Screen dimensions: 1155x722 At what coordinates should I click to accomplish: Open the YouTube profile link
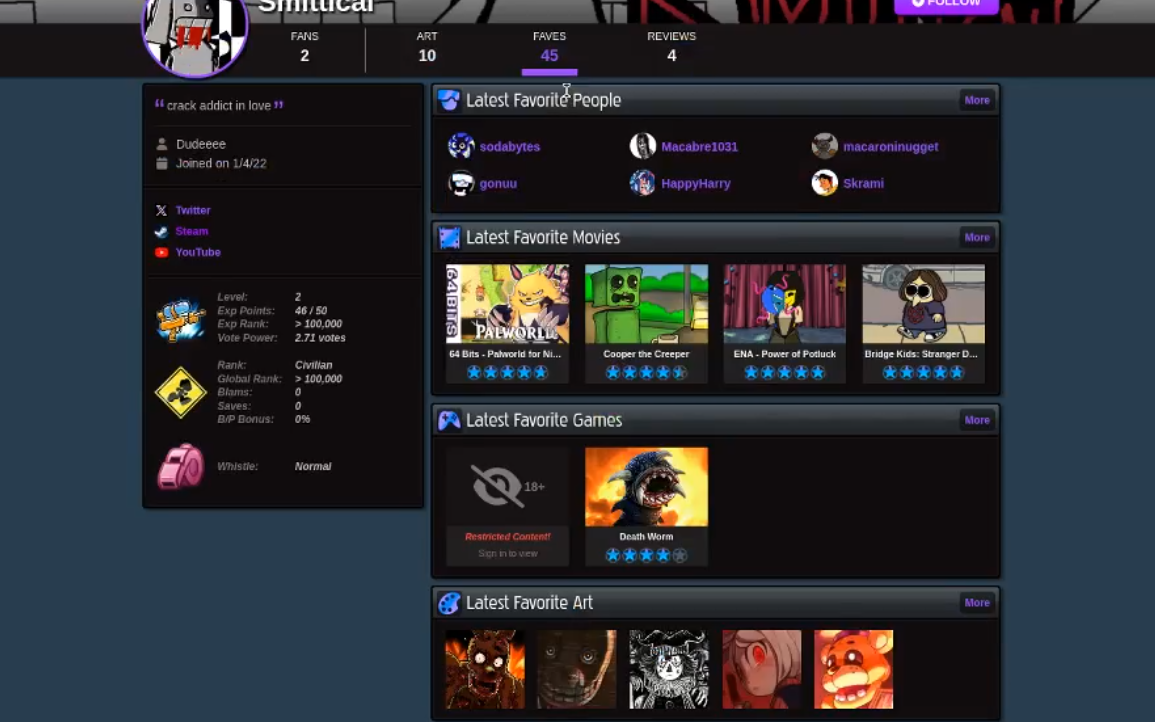[198, 252]
